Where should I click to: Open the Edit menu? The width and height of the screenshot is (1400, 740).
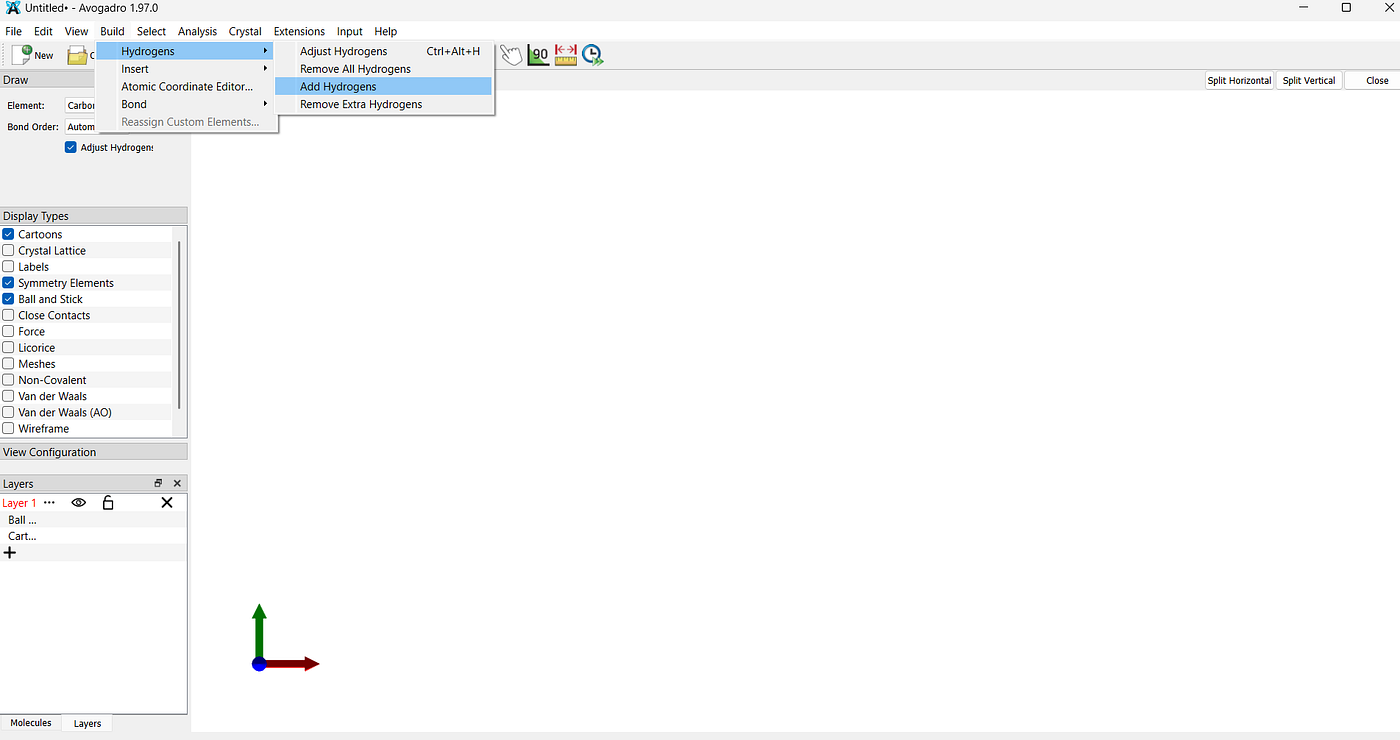43,31
